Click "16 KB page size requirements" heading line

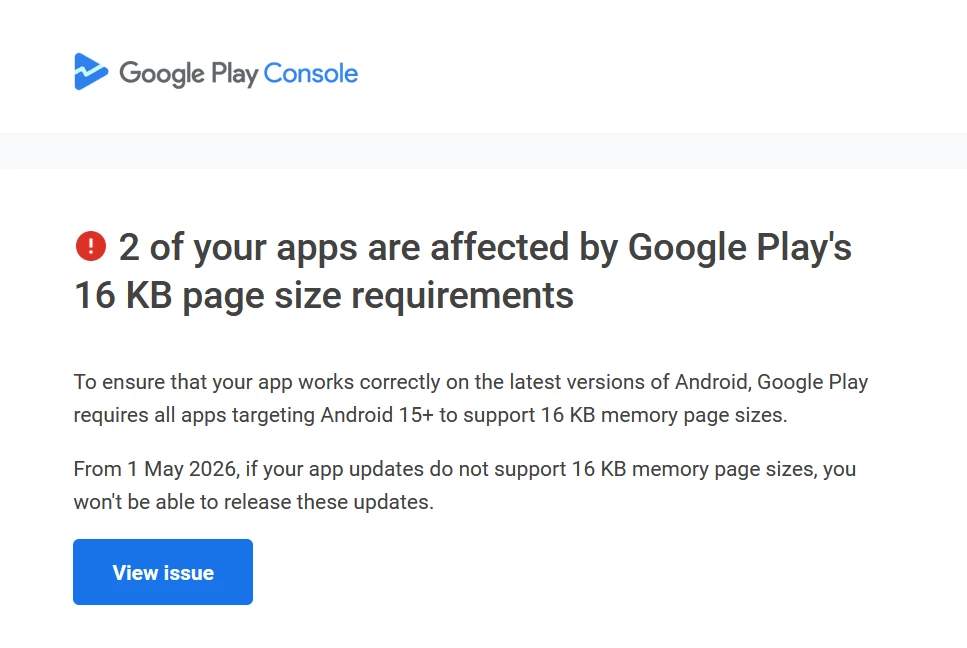[x=324, y=295]
